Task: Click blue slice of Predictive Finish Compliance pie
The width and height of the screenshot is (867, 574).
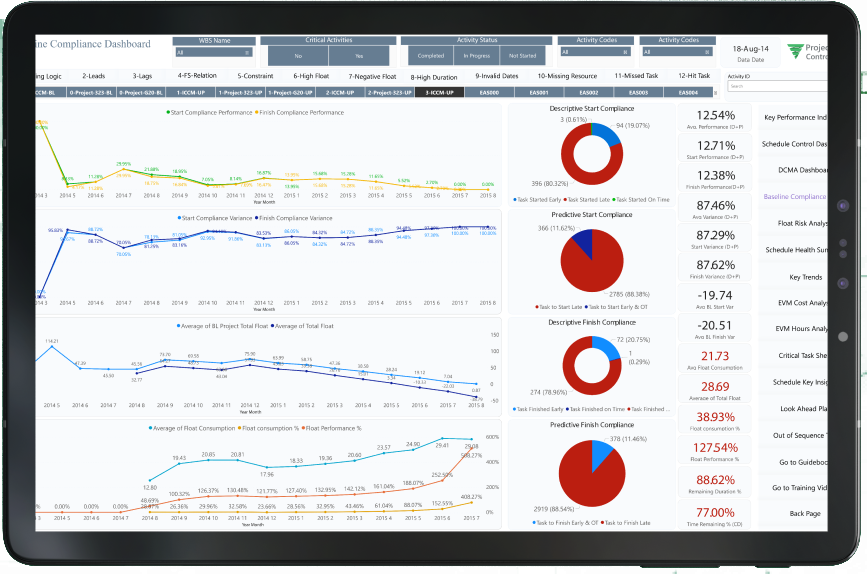Action: [x=604, y=459]
